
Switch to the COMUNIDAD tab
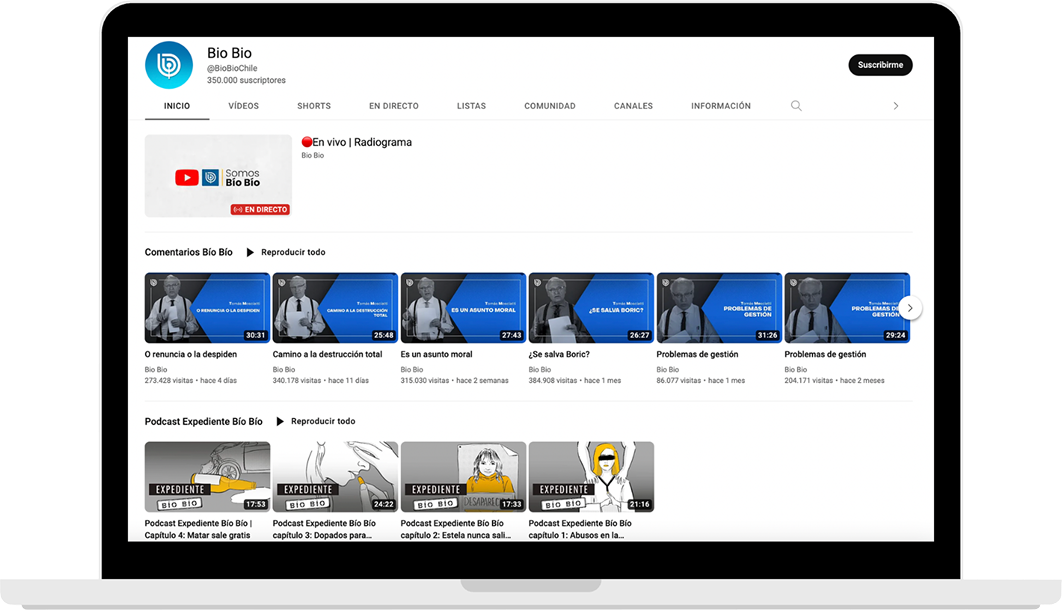click(549, 106)
